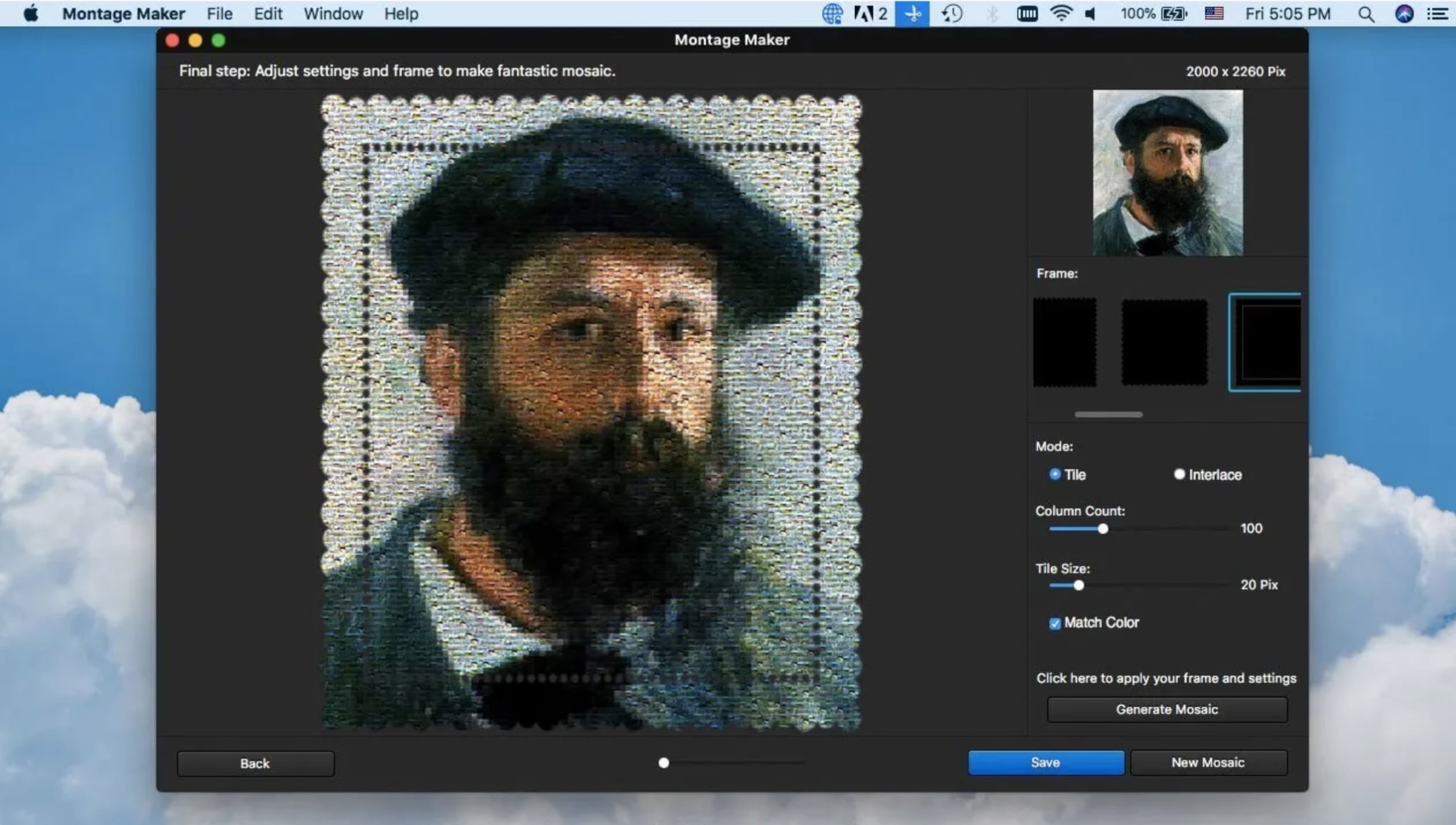Click the Generate Mosaic button
The image size is (1456, 825).
pyautogui.click(x=1167, y=709)
